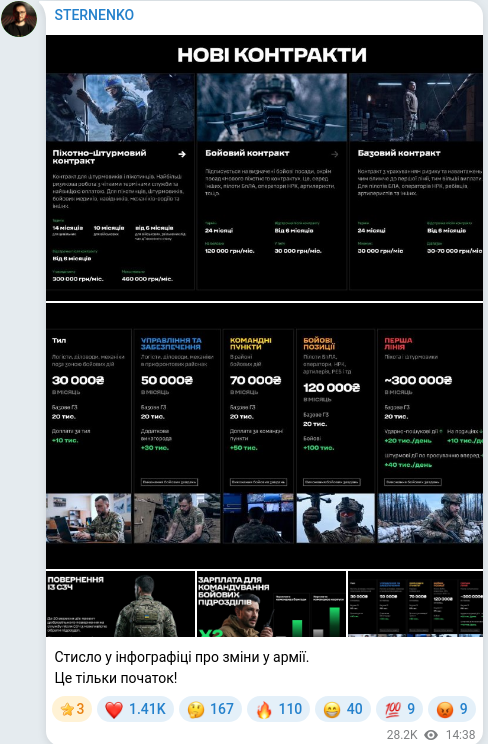Add grinning face reaction with 40
488x744 pixels.
point(343,709)
